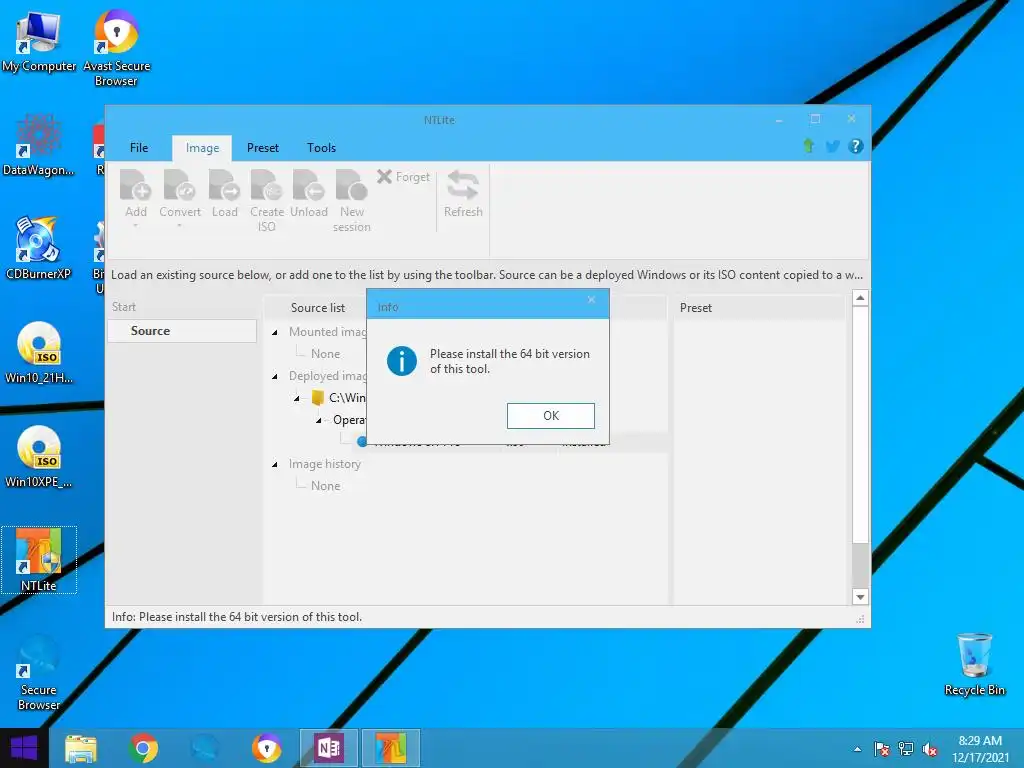This screenshot has height=768, width=1024.
Task: Open Google Chrome from taskbar
Action: point(144,748)
